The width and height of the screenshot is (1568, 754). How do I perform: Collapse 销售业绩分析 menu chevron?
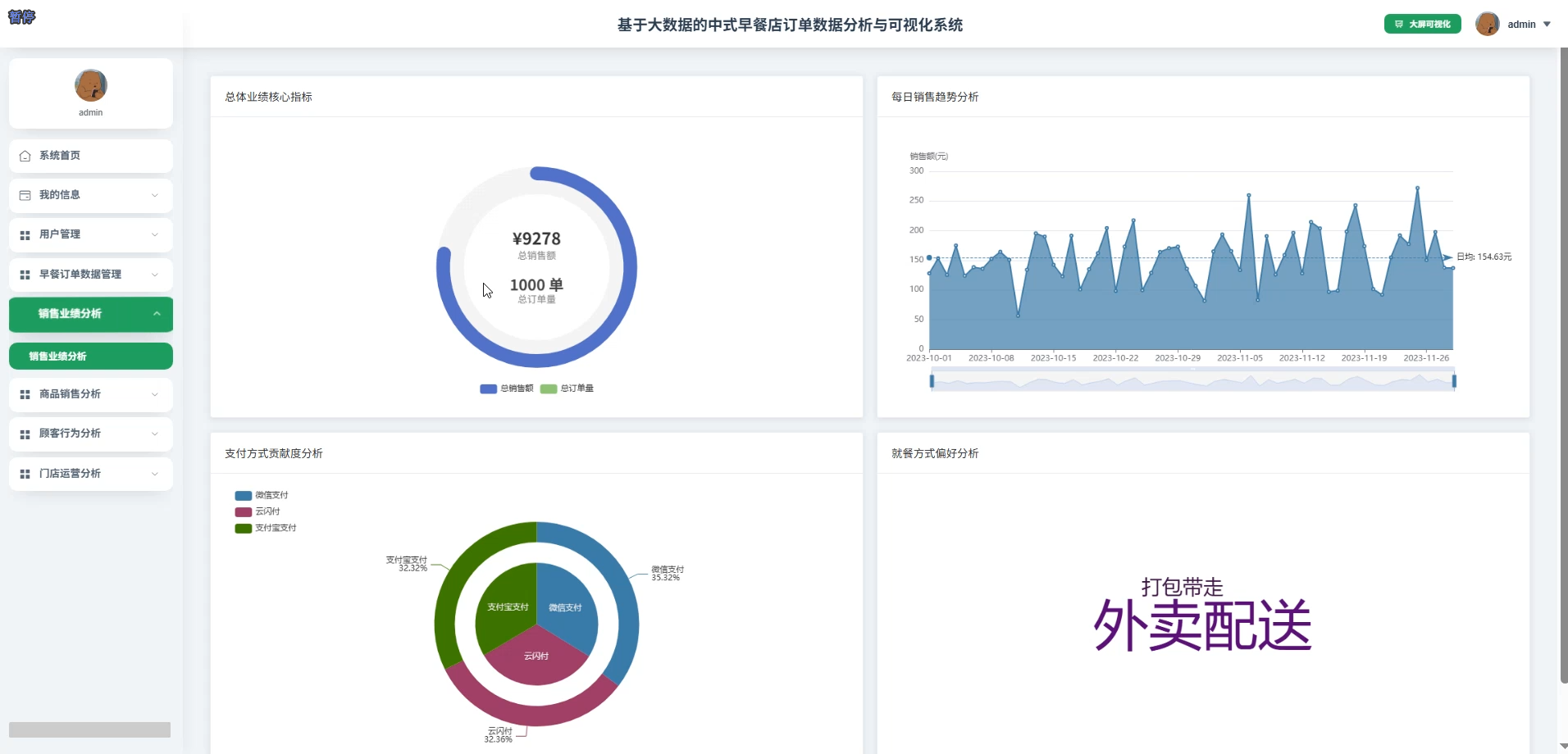pyautogui.click(x=157, y=314)
